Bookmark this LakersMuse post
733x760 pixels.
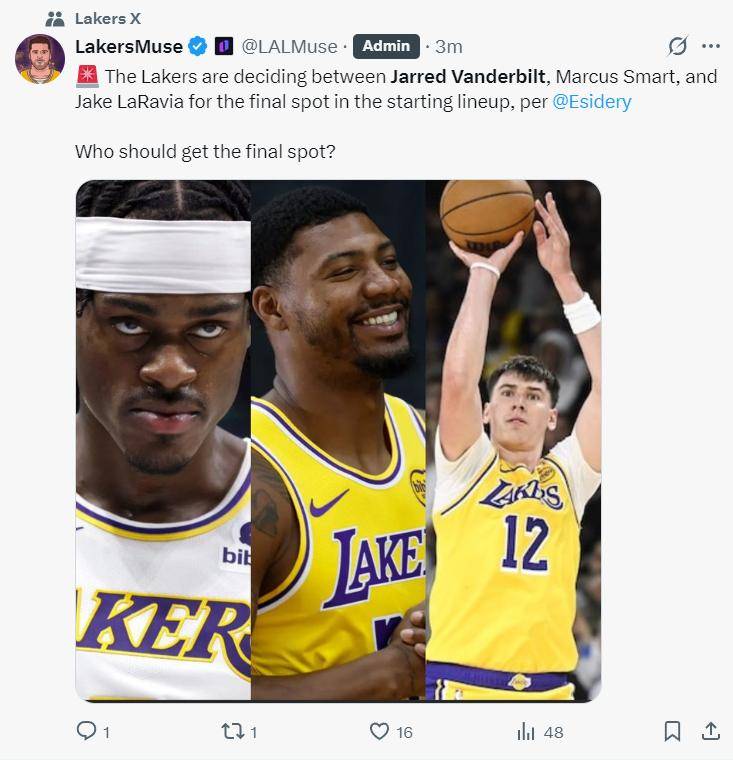click(x=672, y=731)
